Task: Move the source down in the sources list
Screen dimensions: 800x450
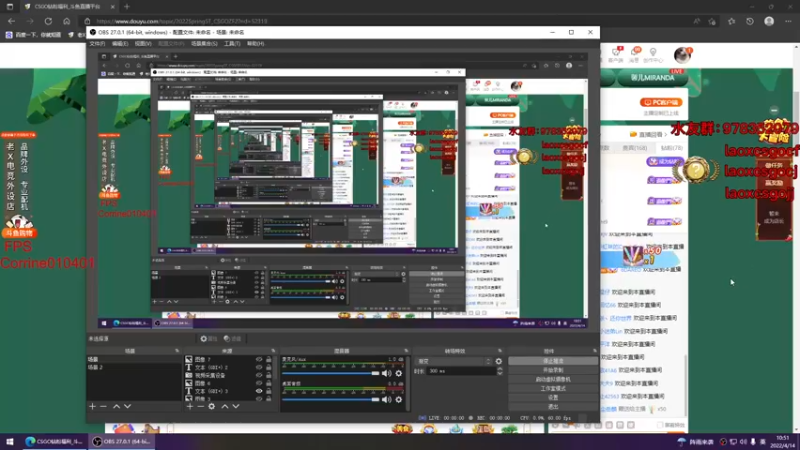Action: (236, 407)
